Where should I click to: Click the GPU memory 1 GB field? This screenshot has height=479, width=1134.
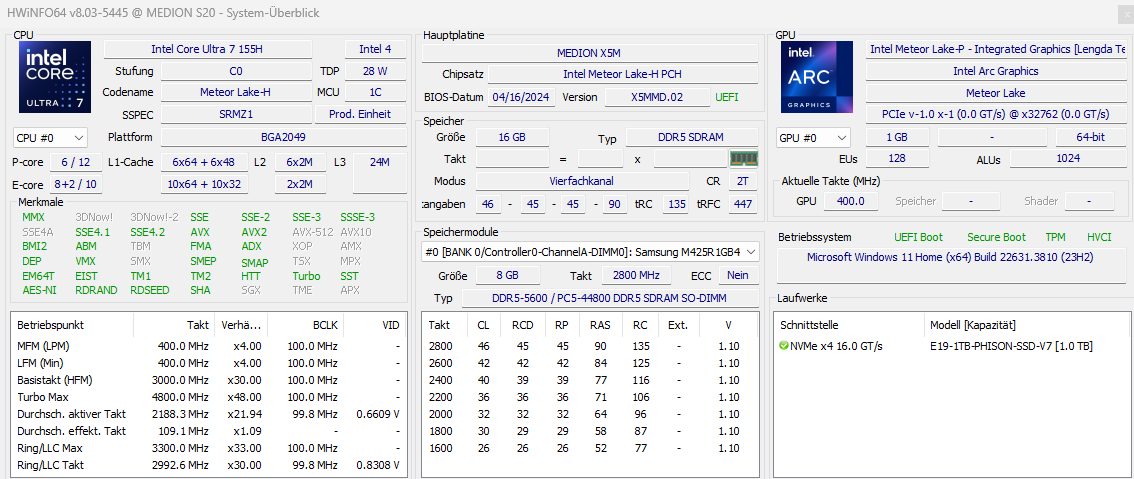[x=897, y=137]
